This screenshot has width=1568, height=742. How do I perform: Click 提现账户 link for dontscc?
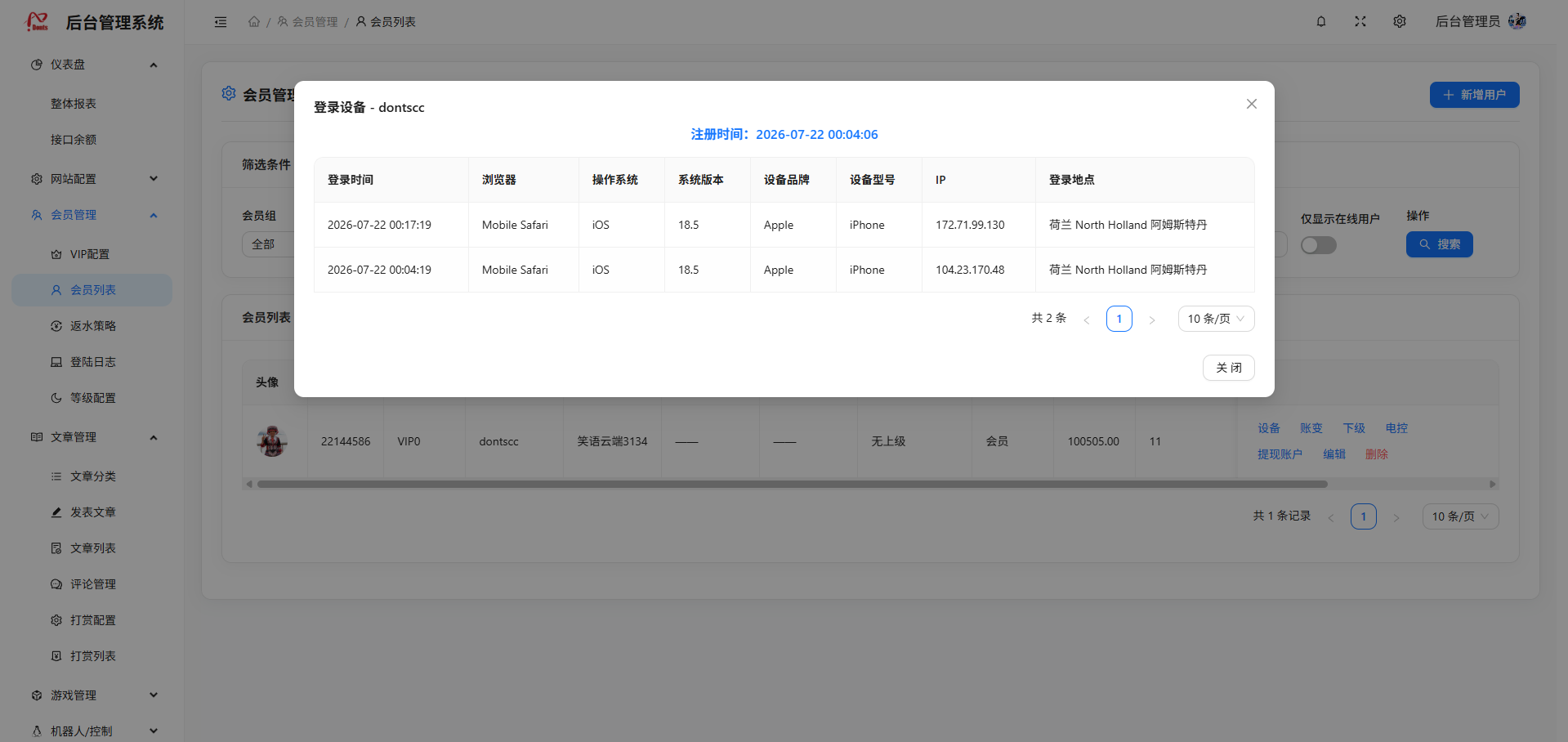1280,454
